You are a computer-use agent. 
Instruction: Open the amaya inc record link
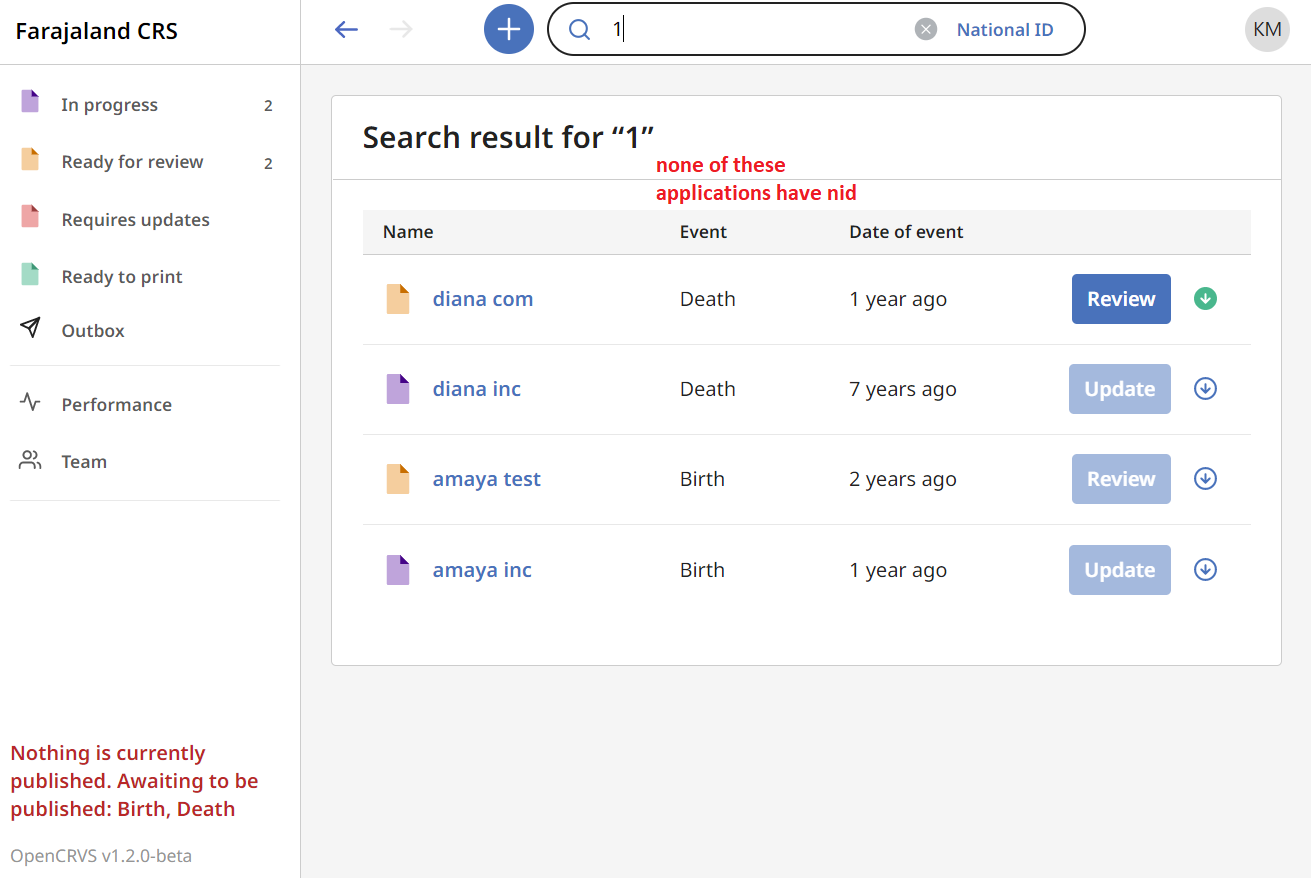click(x=482, y=569)
